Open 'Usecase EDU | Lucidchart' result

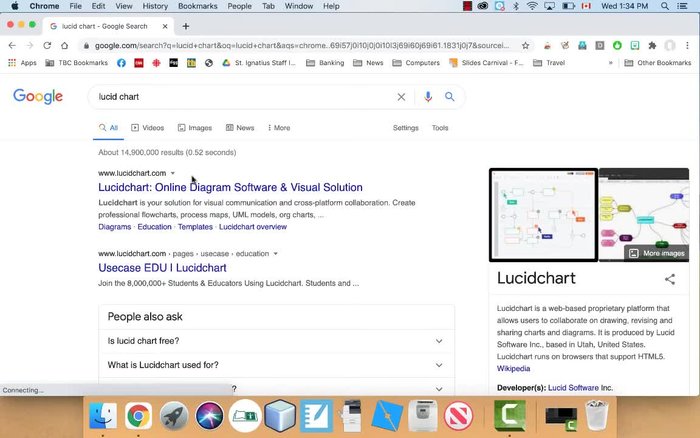coord(162,268)
